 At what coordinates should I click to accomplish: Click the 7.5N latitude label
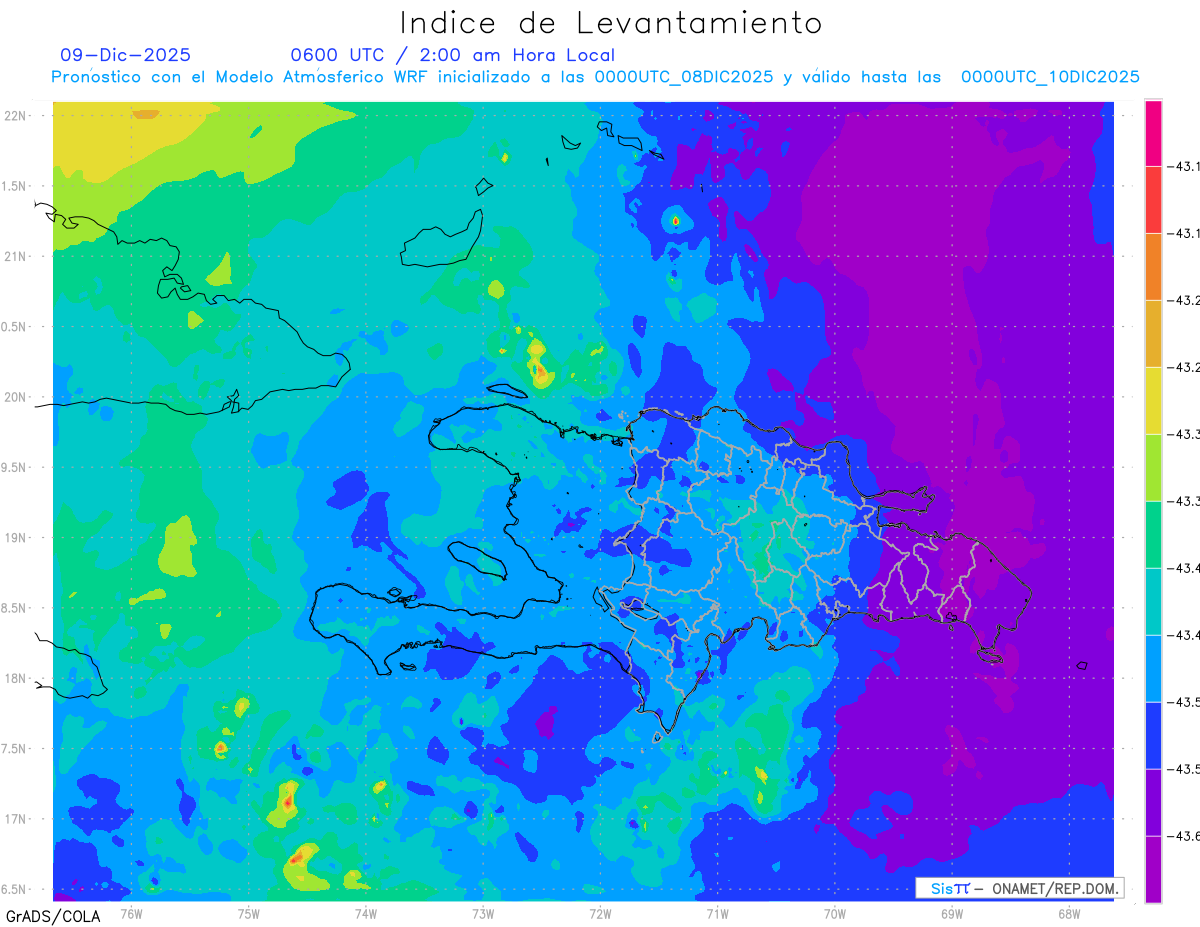coord(15,749)
